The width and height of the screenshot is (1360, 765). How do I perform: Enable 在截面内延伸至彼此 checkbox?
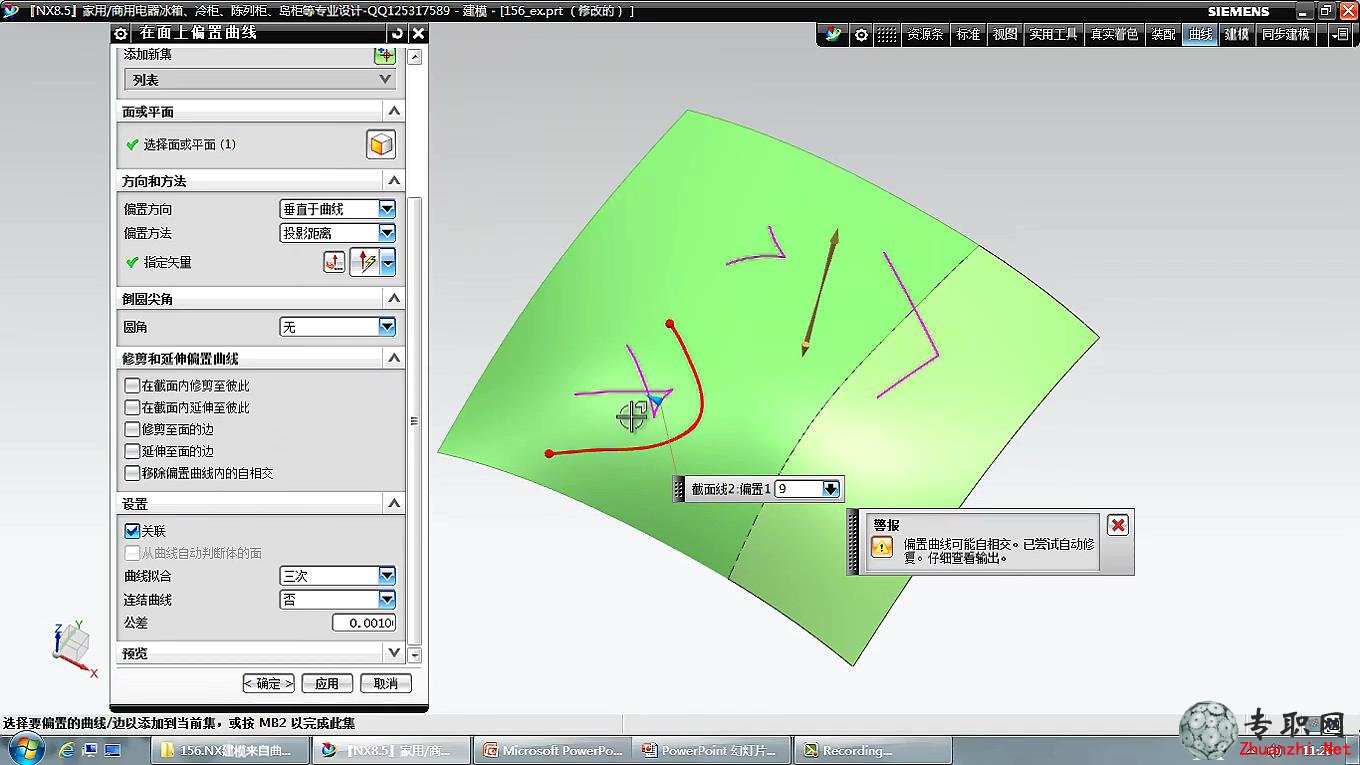tap(132, 408)
